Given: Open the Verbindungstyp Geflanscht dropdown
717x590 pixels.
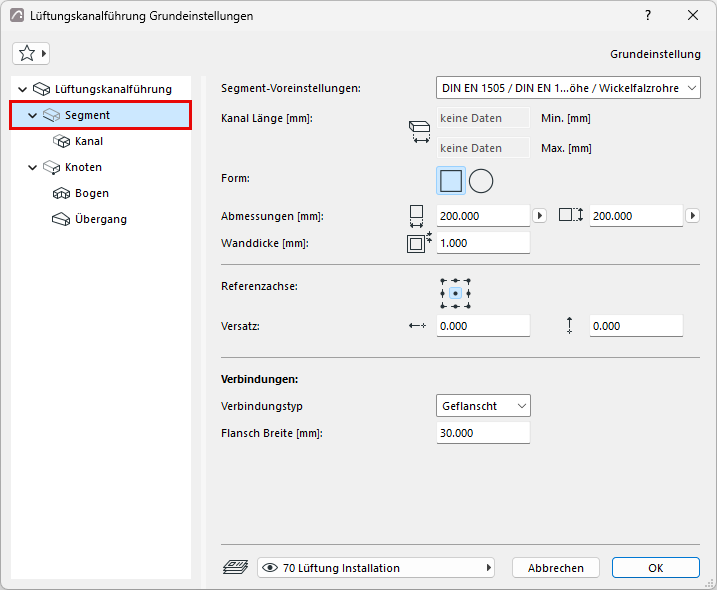Looking at the screenshot, I should point(483,406).
